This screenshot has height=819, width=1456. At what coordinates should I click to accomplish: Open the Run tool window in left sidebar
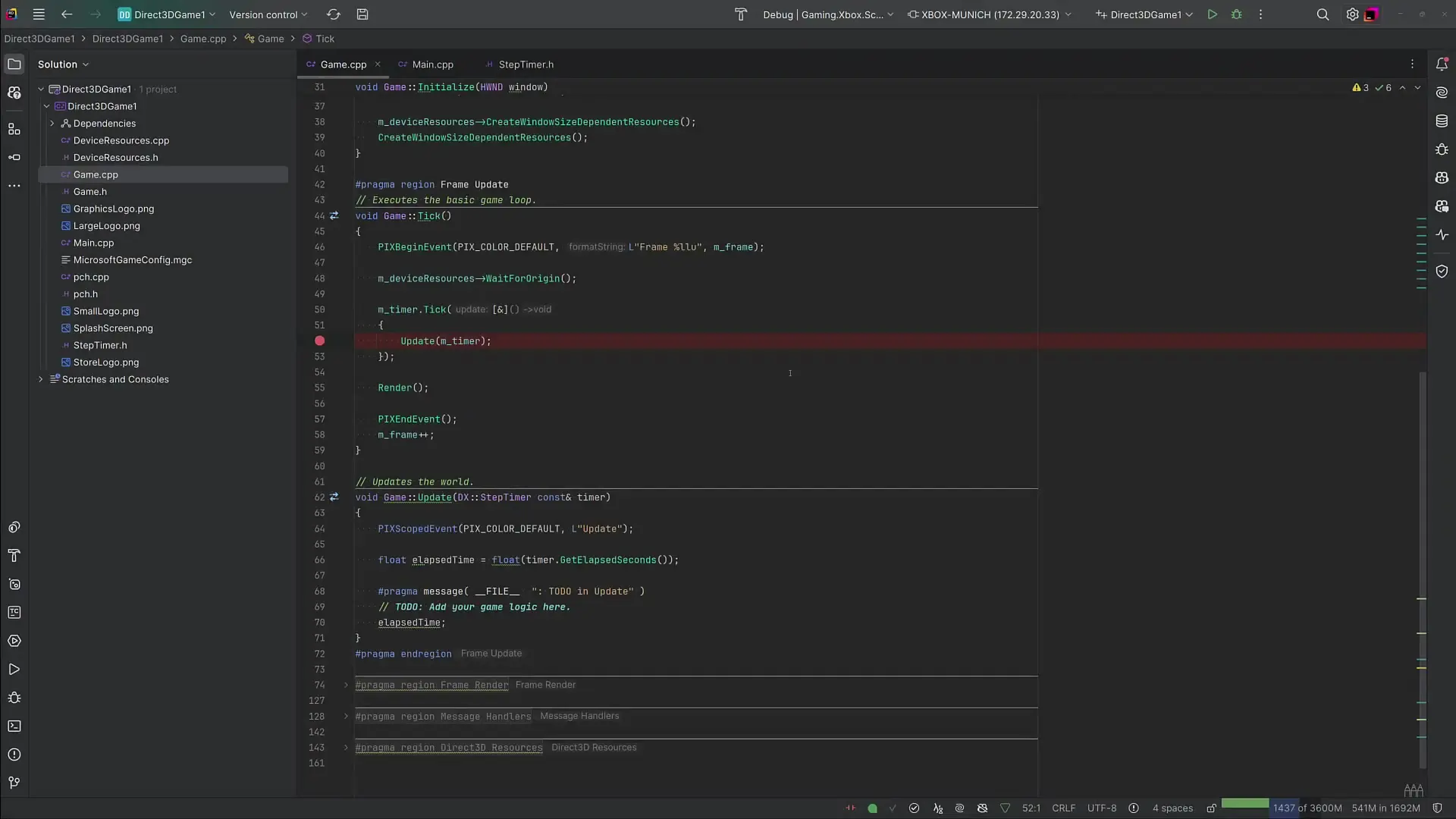[x=14, y=670]
